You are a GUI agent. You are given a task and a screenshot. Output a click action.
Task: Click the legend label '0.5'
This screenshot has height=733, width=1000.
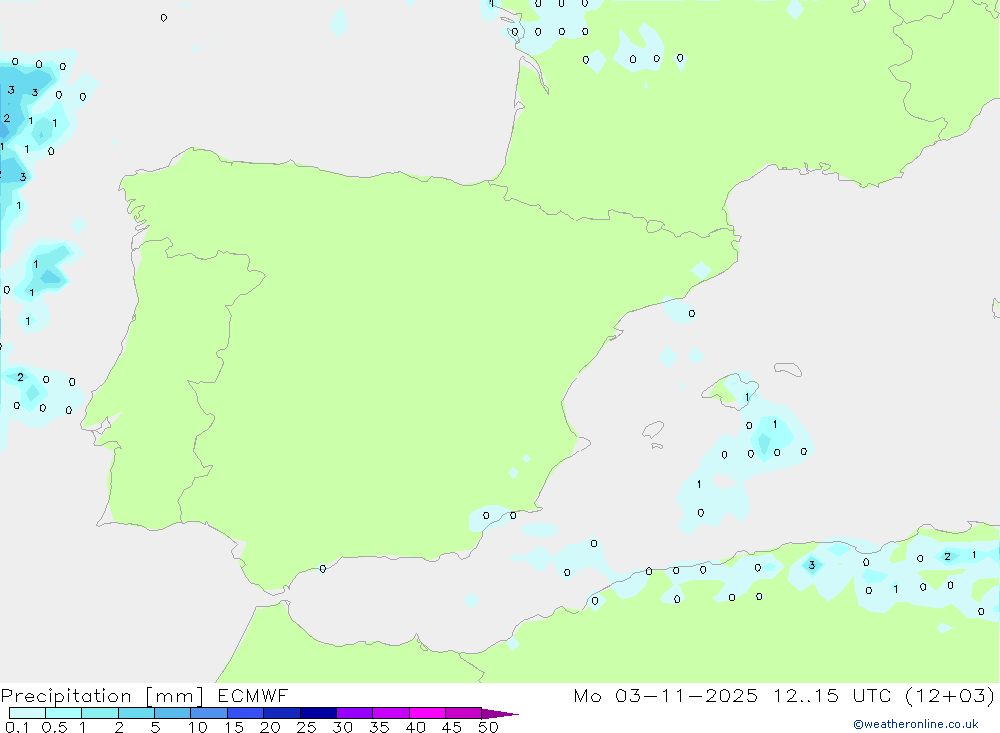pyautogui.click(x=54, y=727)
